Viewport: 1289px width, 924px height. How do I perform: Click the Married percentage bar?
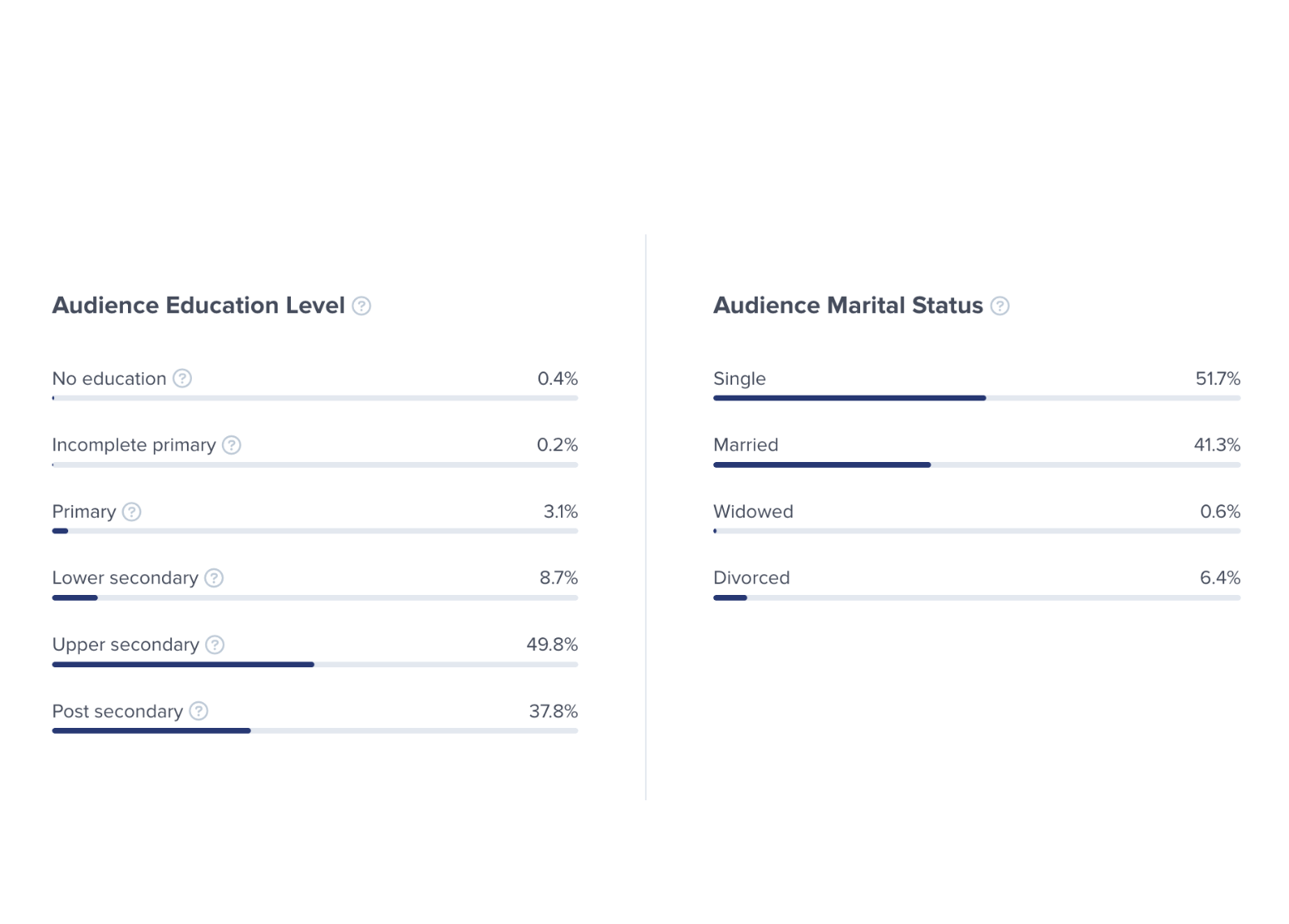click(x=976, y=464)
